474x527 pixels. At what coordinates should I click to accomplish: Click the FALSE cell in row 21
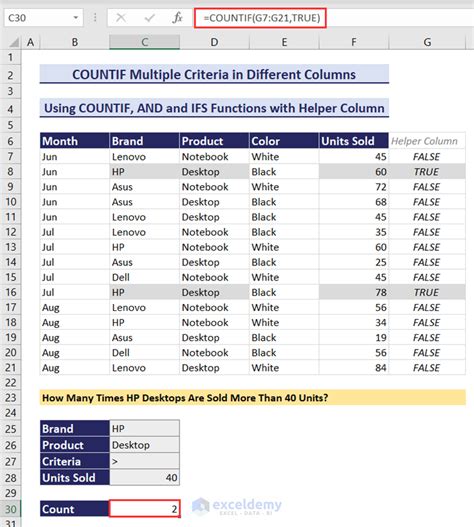tap(427, 368)
